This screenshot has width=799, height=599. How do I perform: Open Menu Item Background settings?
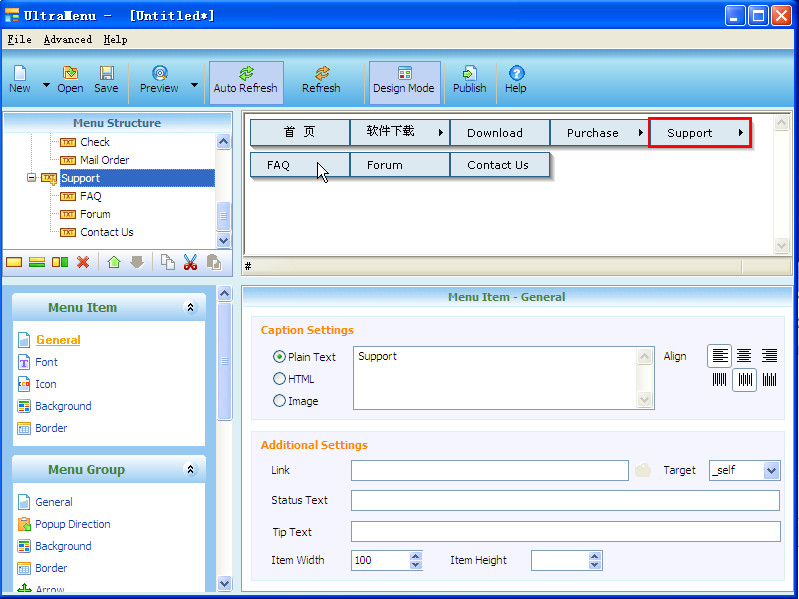tap(63, 406)
